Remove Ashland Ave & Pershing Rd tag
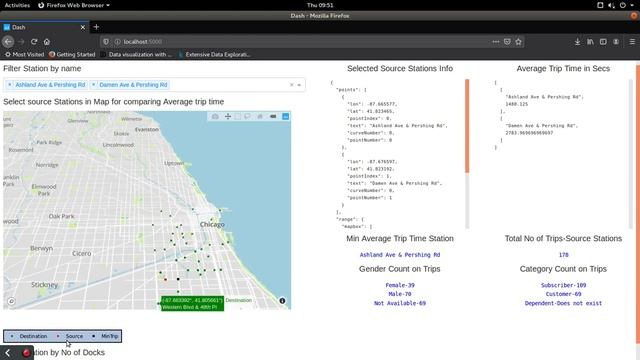This screenshot has width=640, height=360. (10, 85)
